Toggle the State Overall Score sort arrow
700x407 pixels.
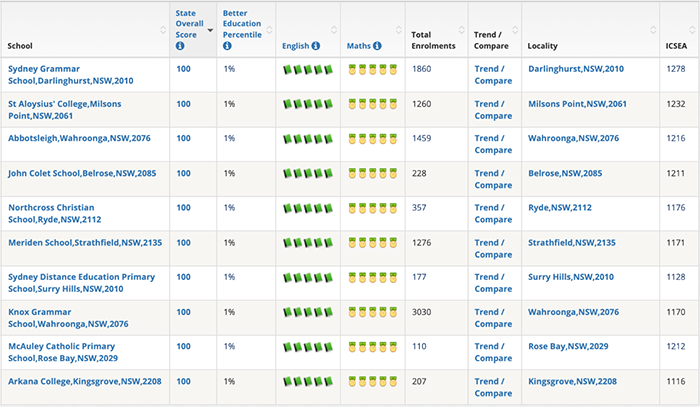pos(210,30)
